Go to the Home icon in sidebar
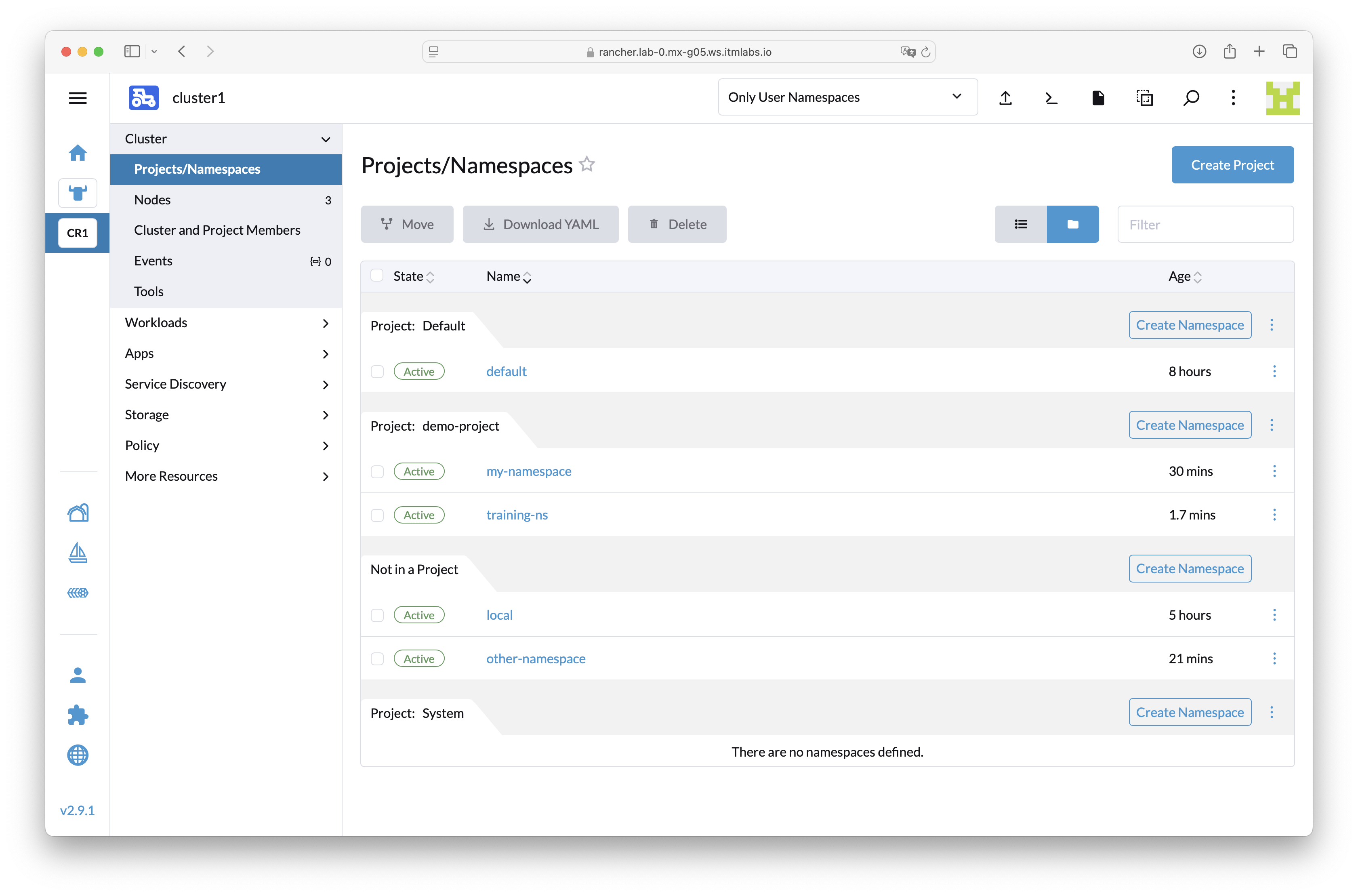The width and height of the screenshot is (1358, 896). [78, 153]
